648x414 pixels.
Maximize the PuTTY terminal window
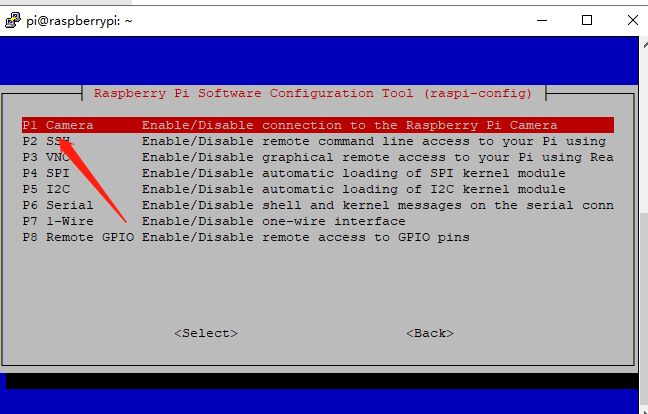click(587, 20)
